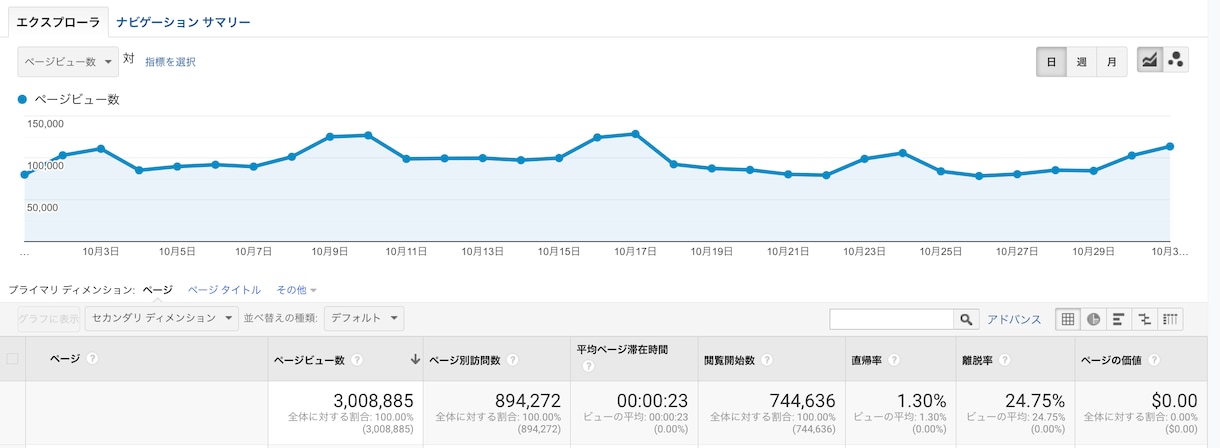Click the 10月23日 axis date label
1220x448 pixels.
click(x=864, y=252)
